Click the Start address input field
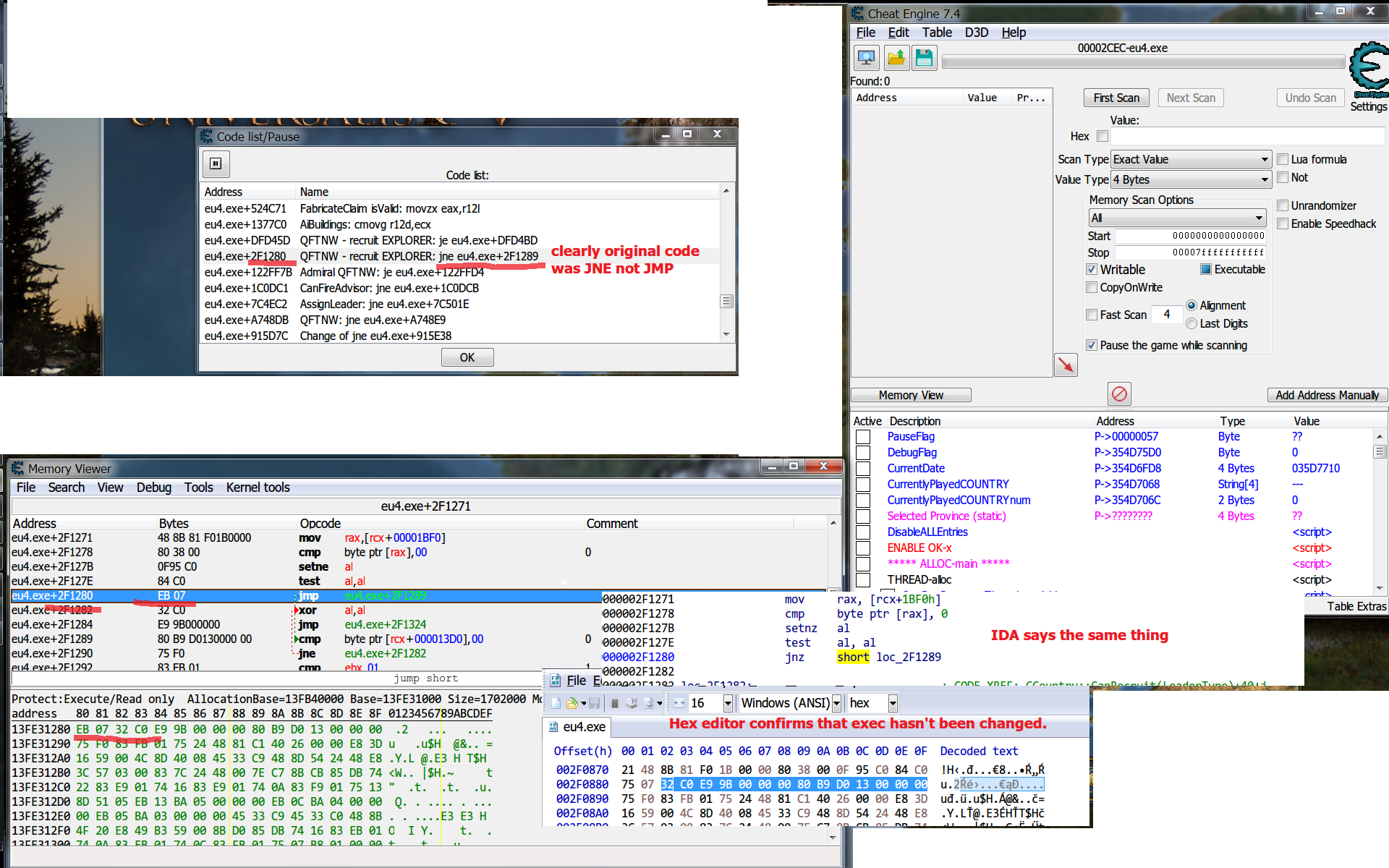Screen dimensions: 1389x868 point(1191,236)
